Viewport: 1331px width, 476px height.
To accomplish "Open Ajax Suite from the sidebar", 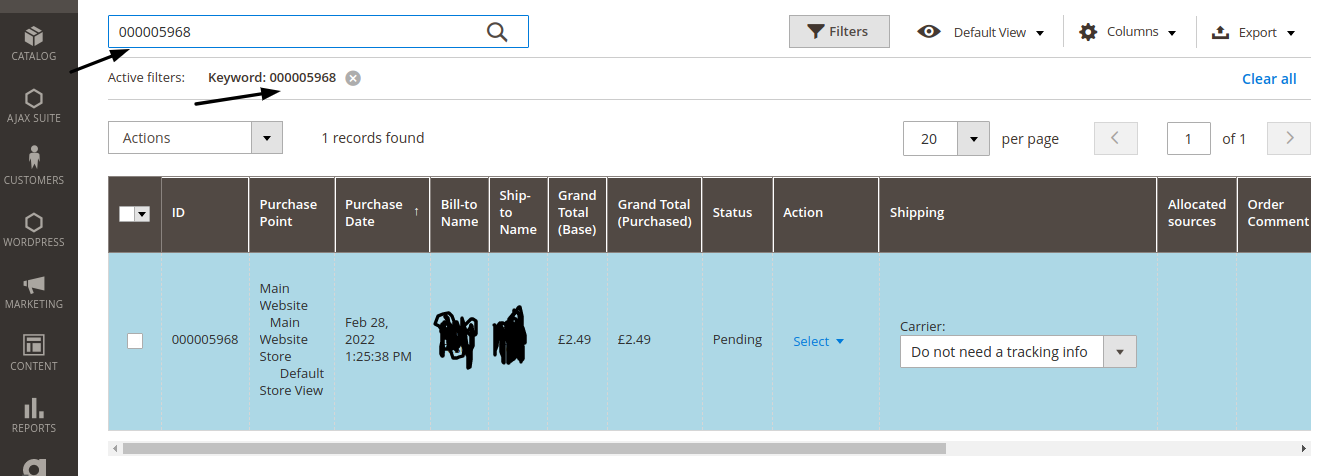I will coord(34,105).
